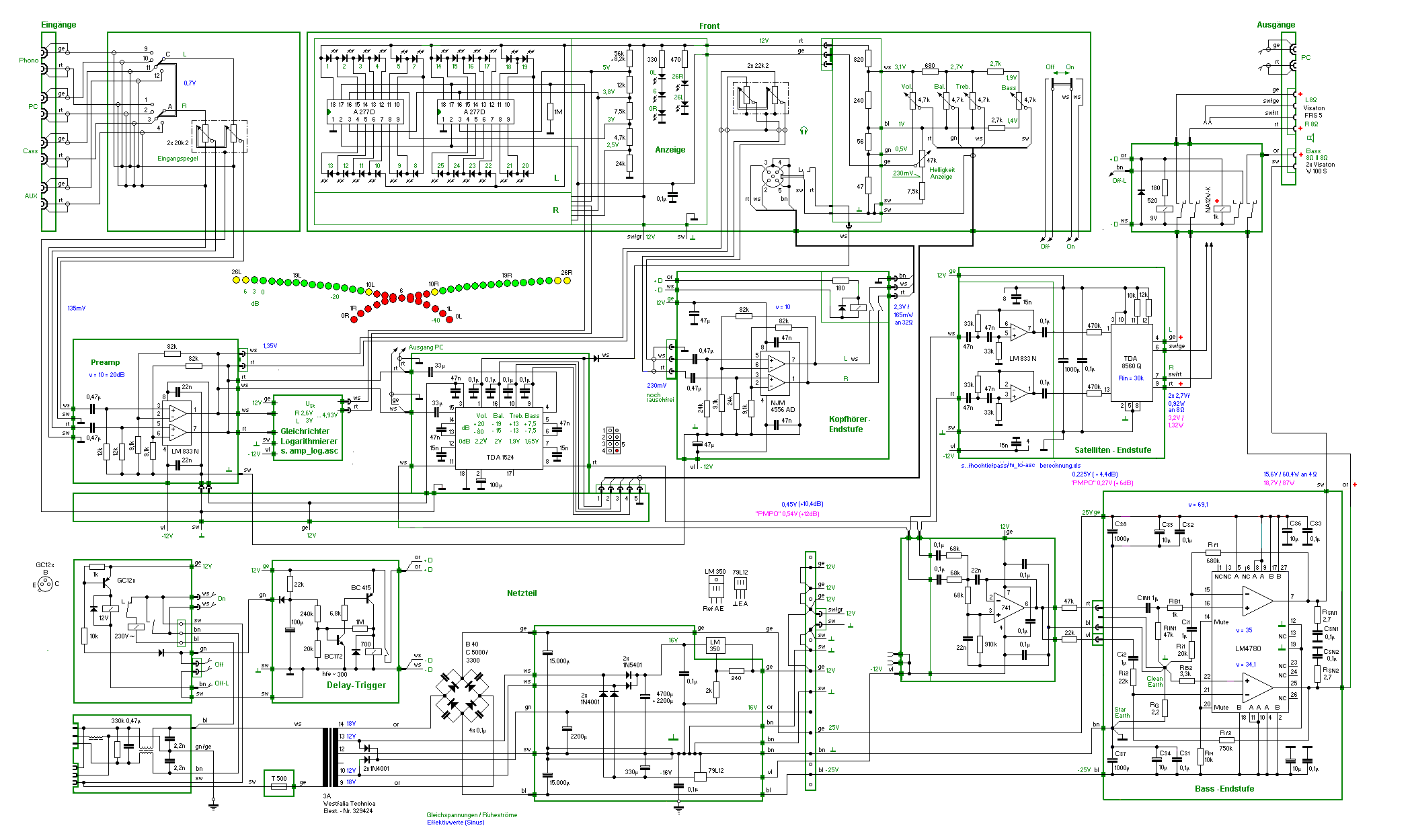Viewport: 1412px width, 840px height.
Task: Click the TDA 1524 chip body
Action: tap(499, 437)
